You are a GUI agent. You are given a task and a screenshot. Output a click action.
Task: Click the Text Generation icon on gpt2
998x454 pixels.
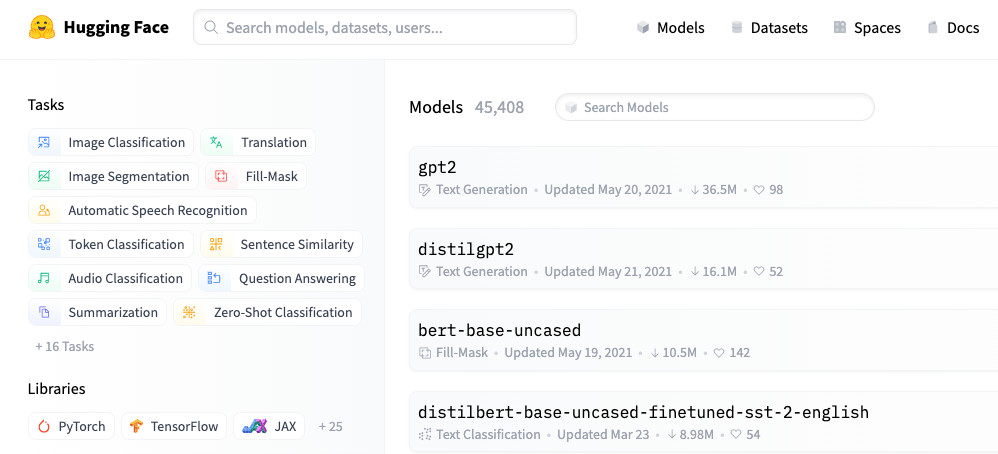[425, 190]
